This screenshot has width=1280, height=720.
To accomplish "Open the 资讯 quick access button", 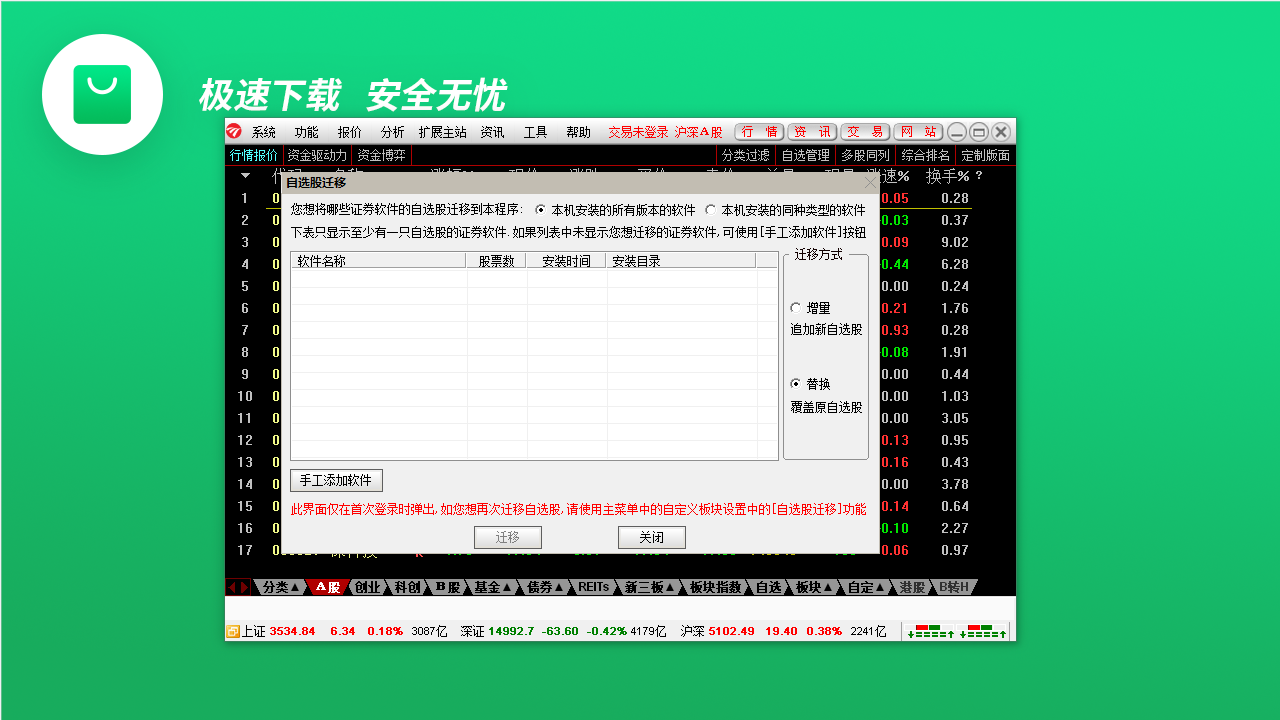I will [x=813, y=131].
